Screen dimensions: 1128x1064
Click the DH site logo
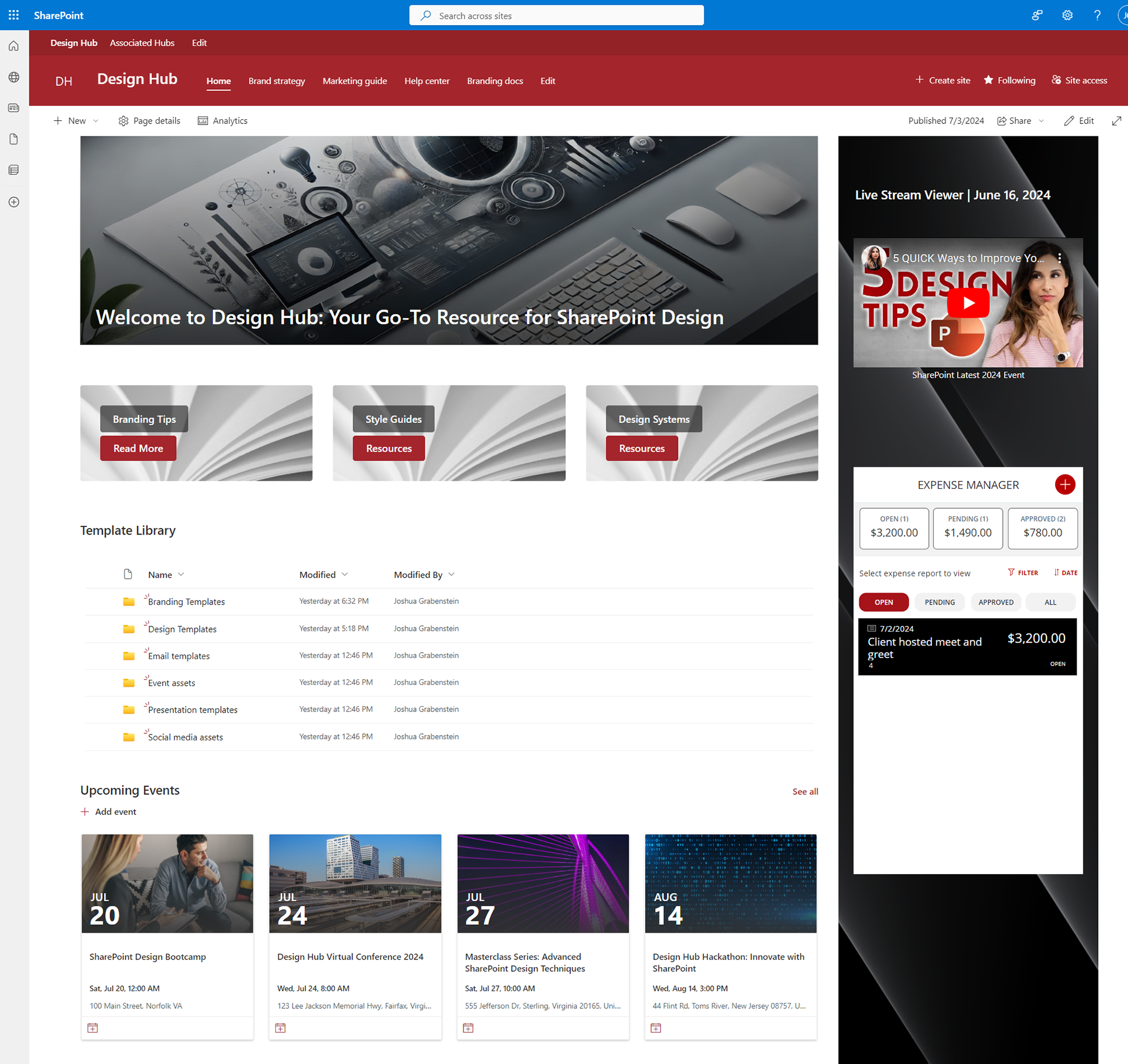coord(63,81)
